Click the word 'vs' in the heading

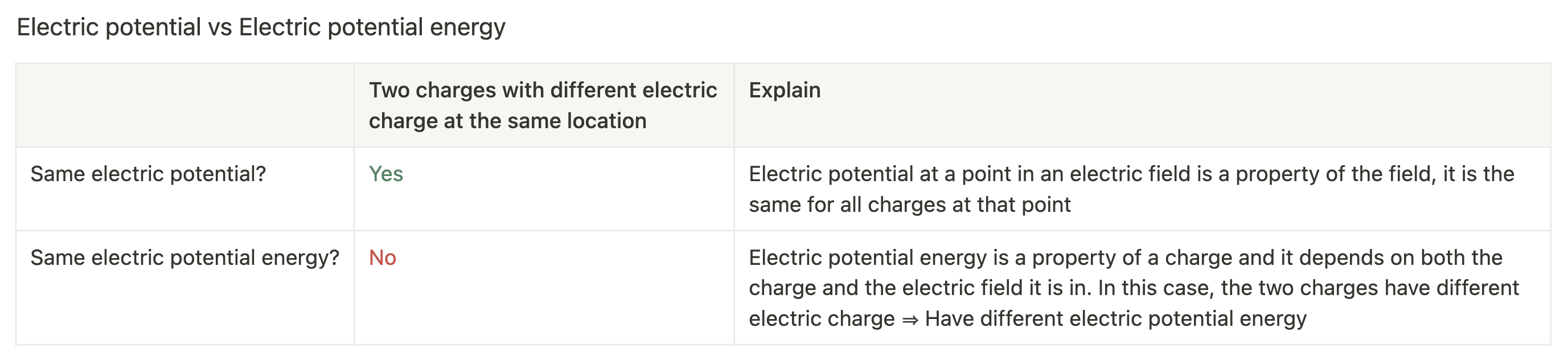(x=219, y=27)
